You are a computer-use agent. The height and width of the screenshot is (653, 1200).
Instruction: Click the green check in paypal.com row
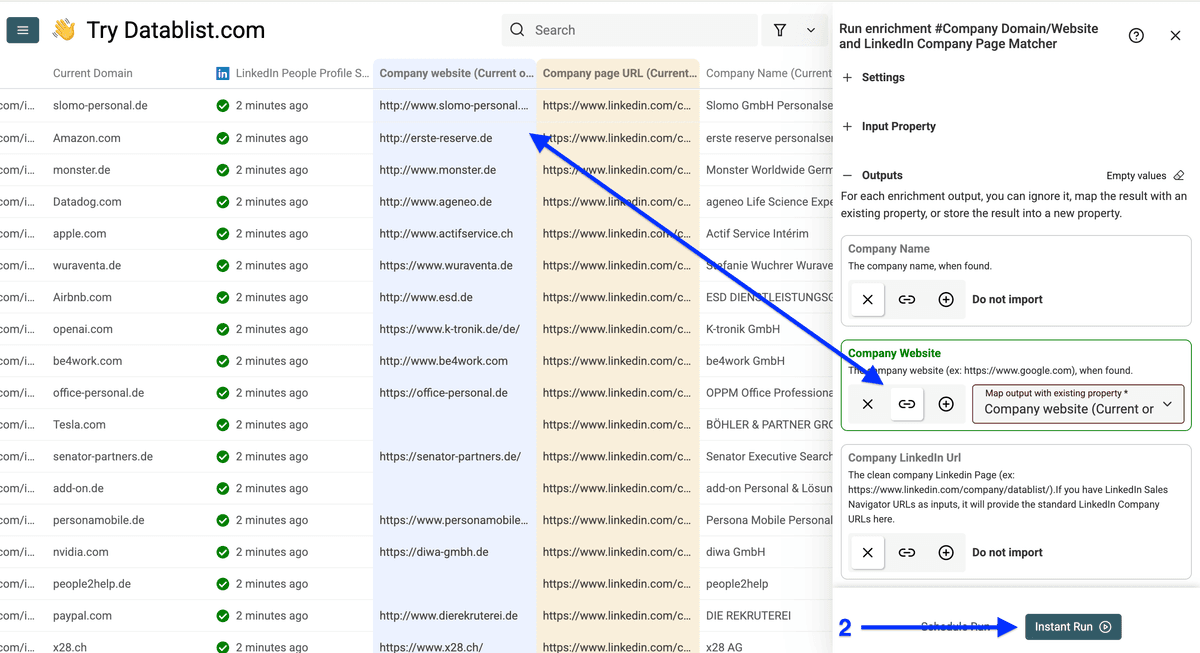223,616
